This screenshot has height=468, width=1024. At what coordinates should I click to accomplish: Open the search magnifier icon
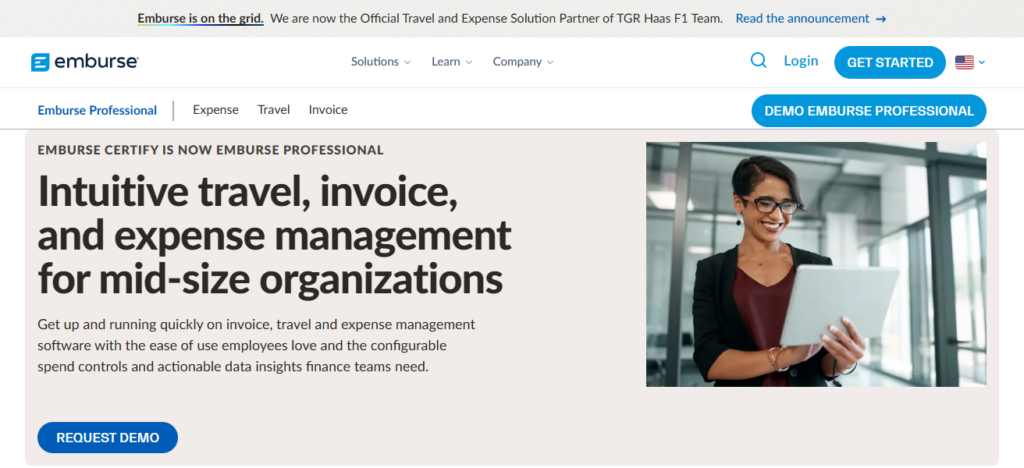pos(758,61)
